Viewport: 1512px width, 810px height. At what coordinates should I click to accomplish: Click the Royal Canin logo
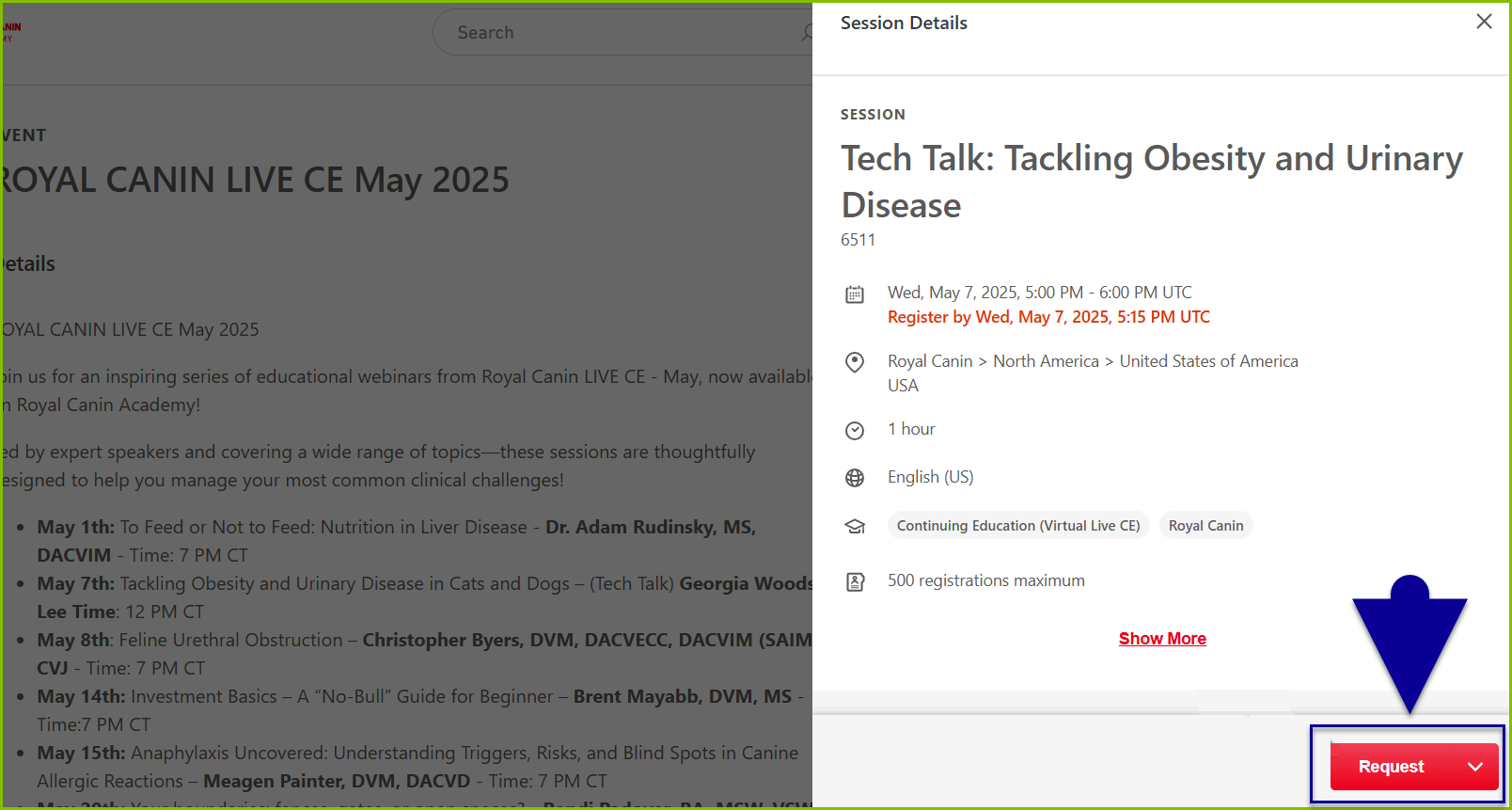(11, 32)
